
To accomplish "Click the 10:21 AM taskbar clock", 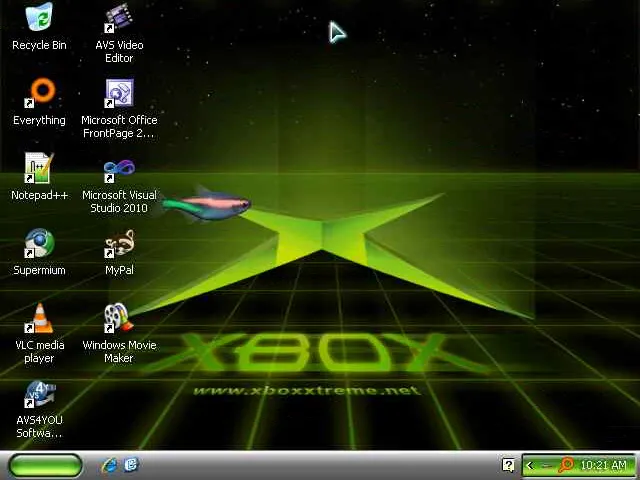I will click(603, 465).
